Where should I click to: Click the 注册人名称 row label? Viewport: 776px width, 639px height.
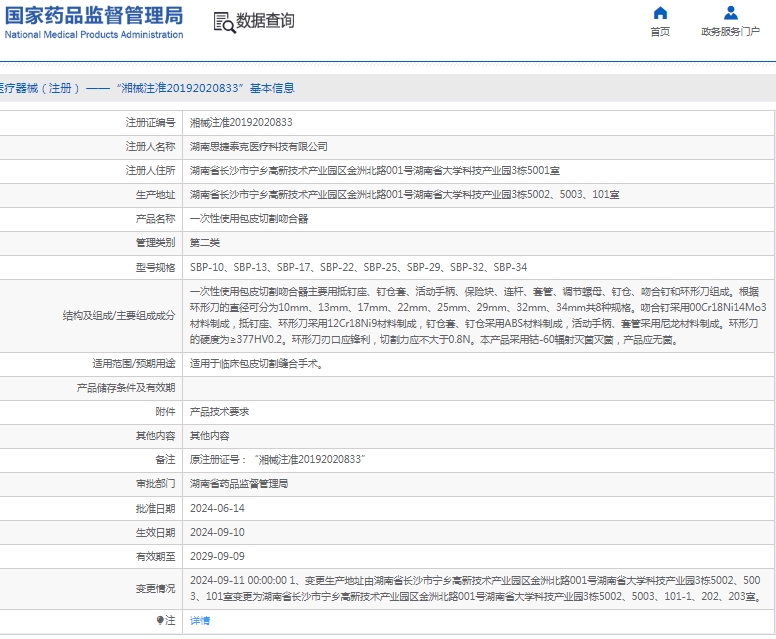pos(150,147)
